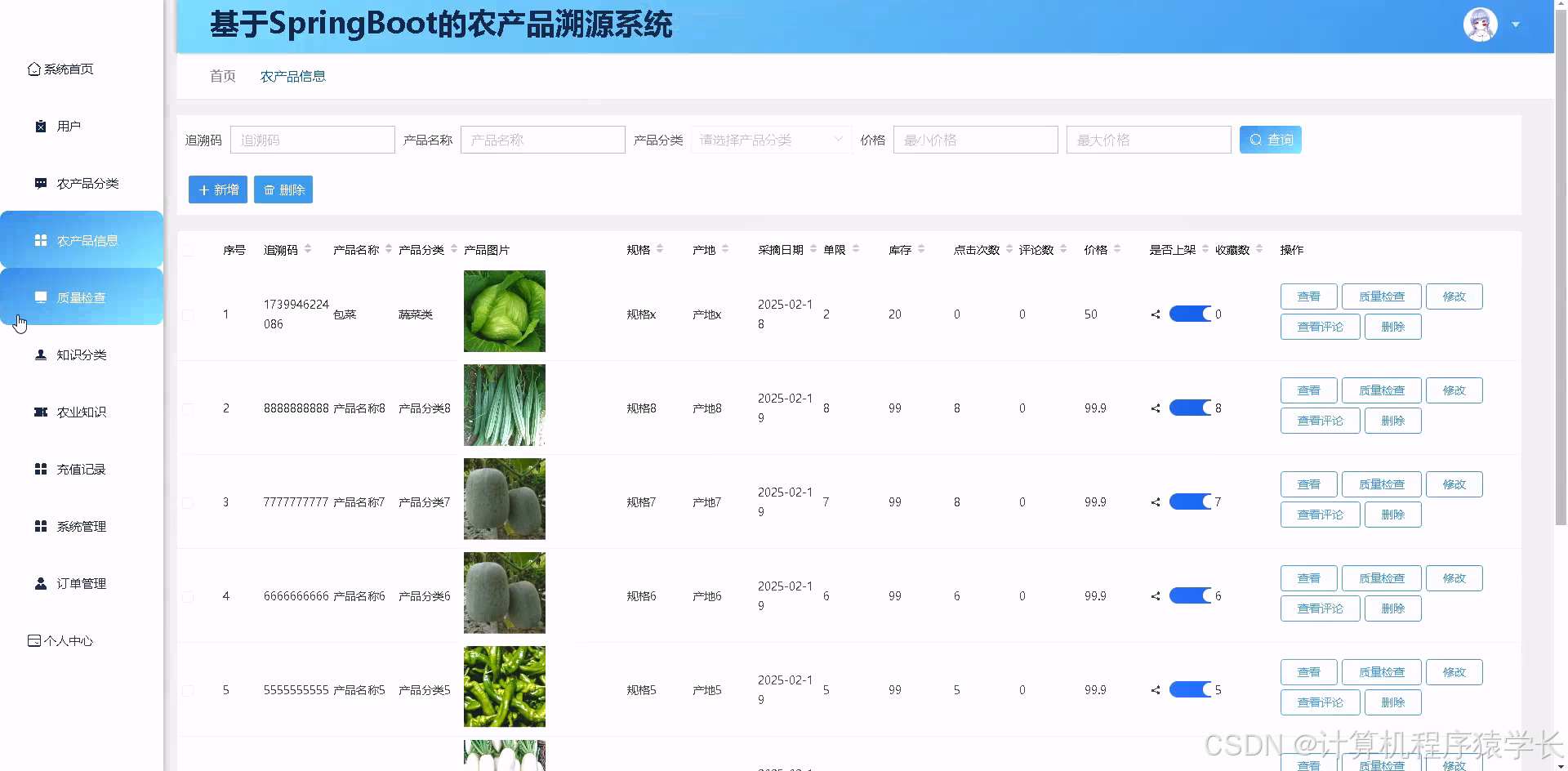Switch to the 首页 tab
Image resolution: width=1568 pixels, height=771 pixels.
click(222, 76)
